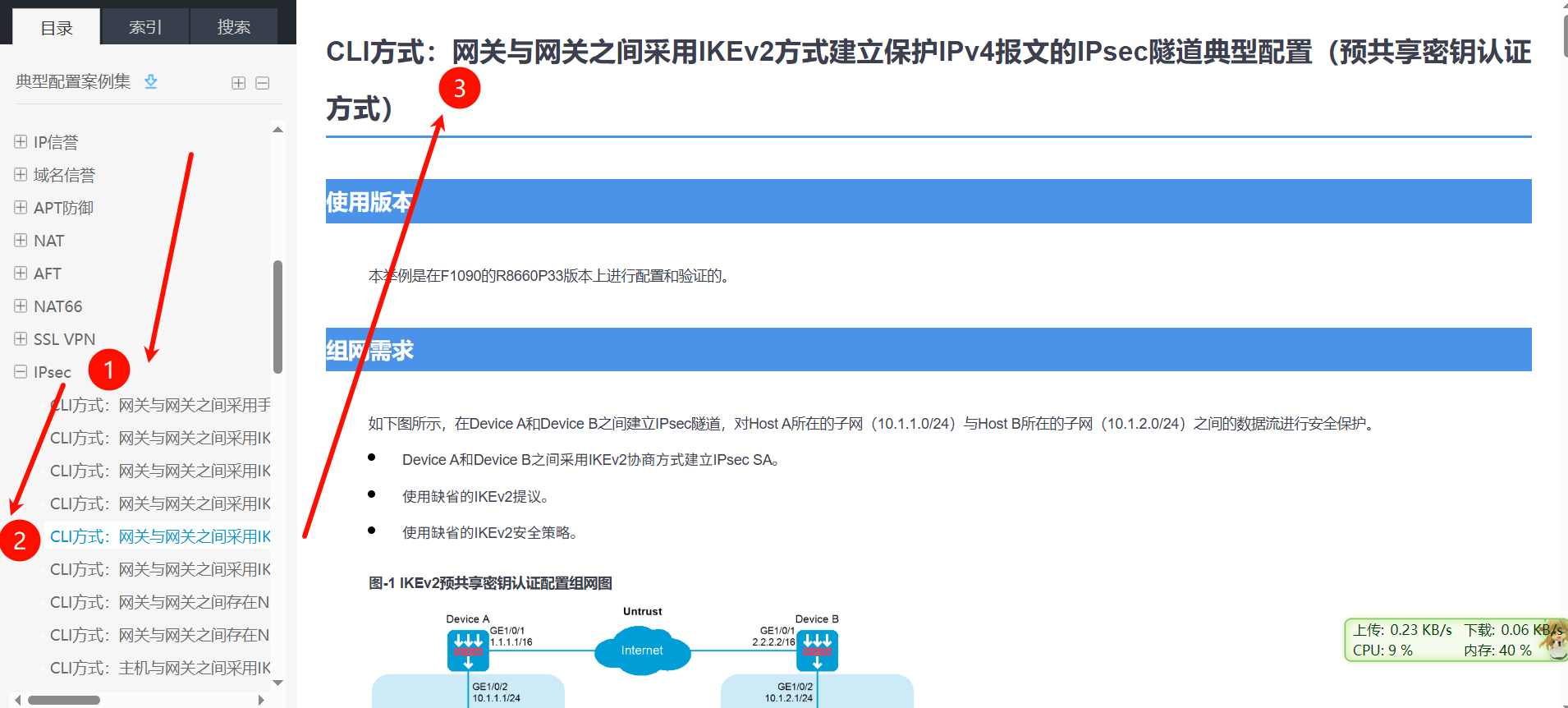
Task: Click the horizontal scroll right arrow in sidebar
Action: (x=261, y=700)
